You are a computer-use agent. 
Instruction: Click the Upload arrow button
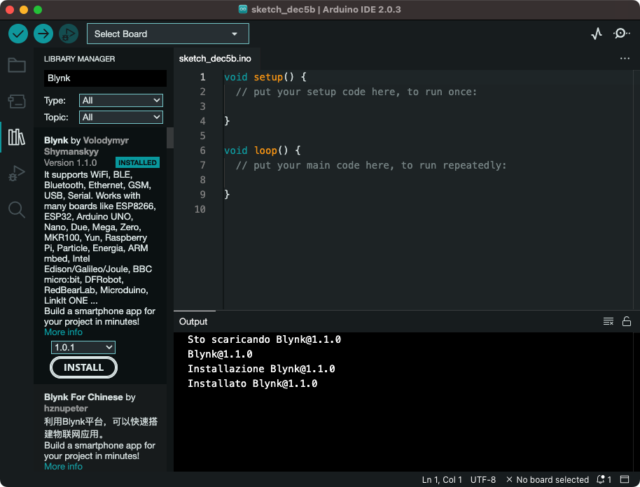(43, 34)
